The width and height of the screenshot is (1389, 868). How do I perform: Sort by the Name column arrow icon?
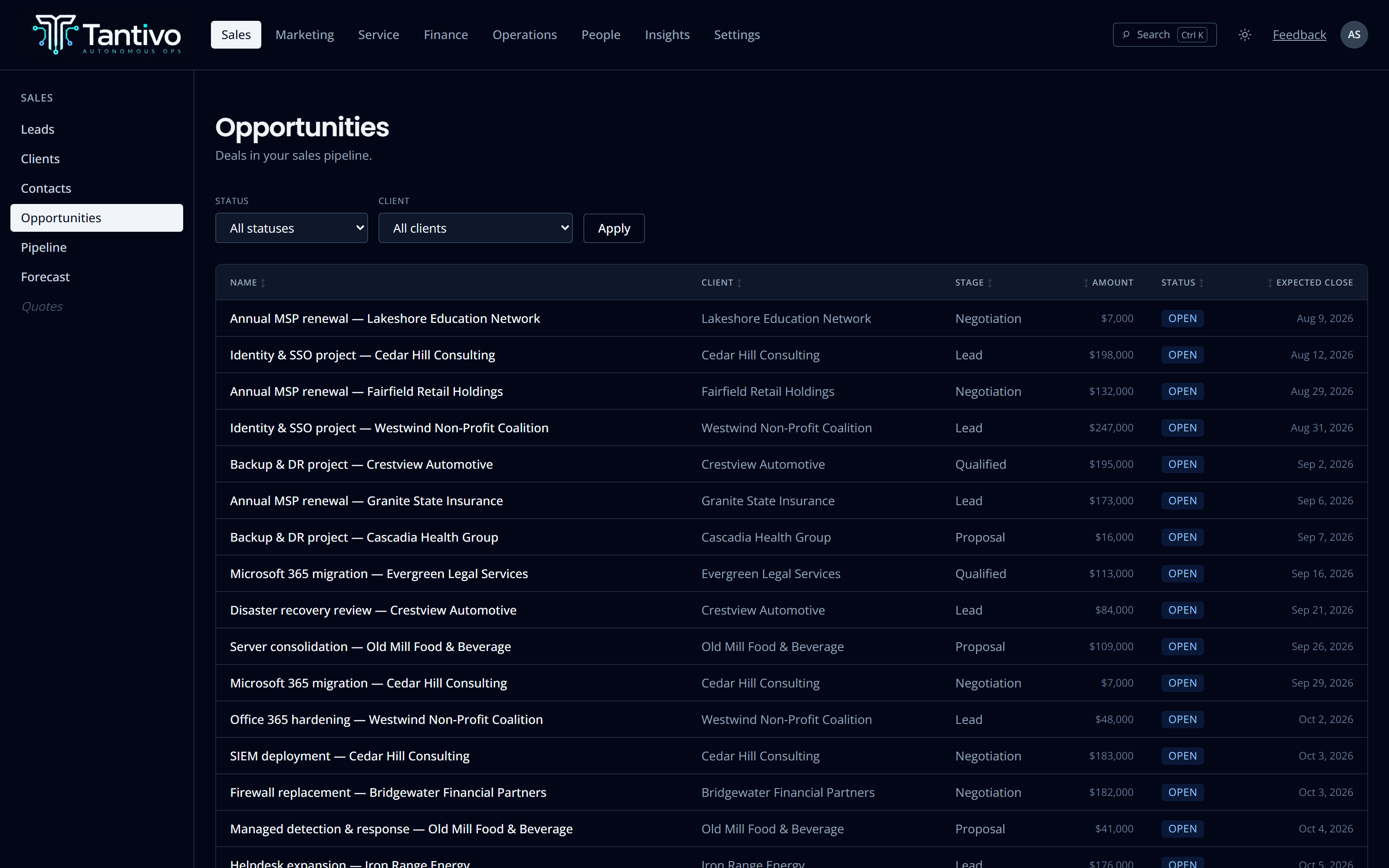click(x=263, y=283)
